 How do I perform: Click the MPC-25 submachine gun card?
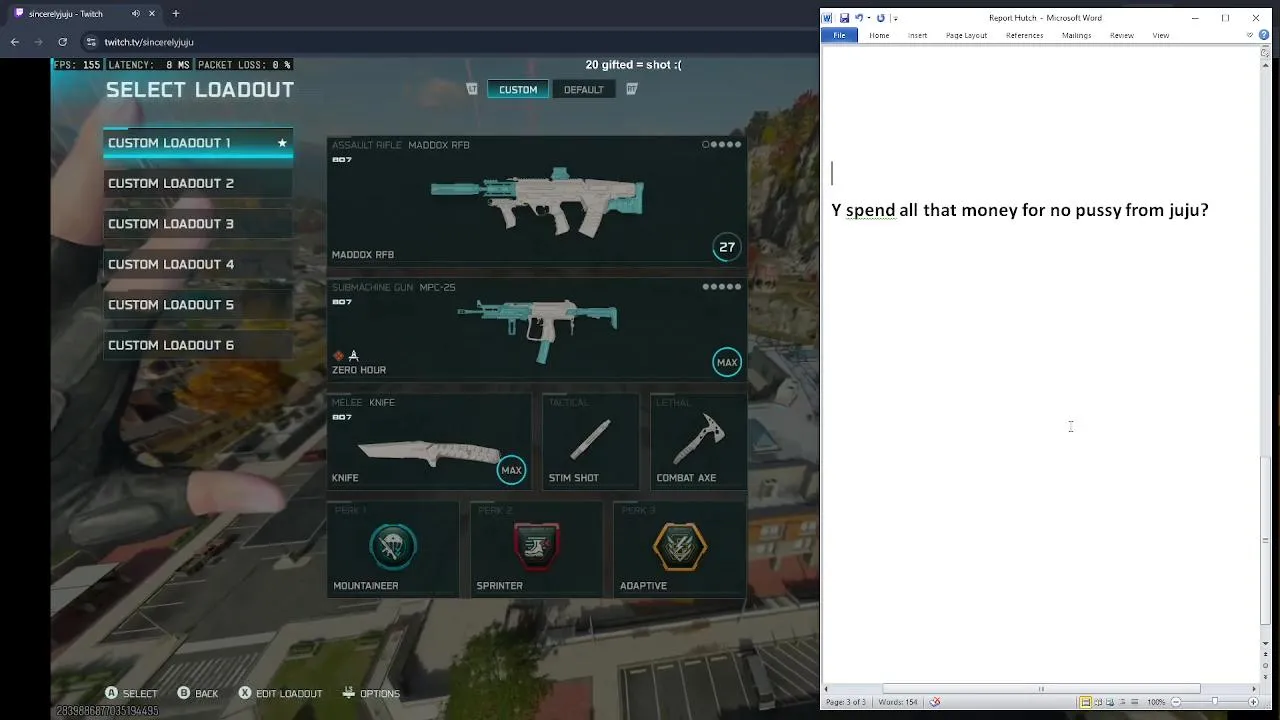(537, 330)
